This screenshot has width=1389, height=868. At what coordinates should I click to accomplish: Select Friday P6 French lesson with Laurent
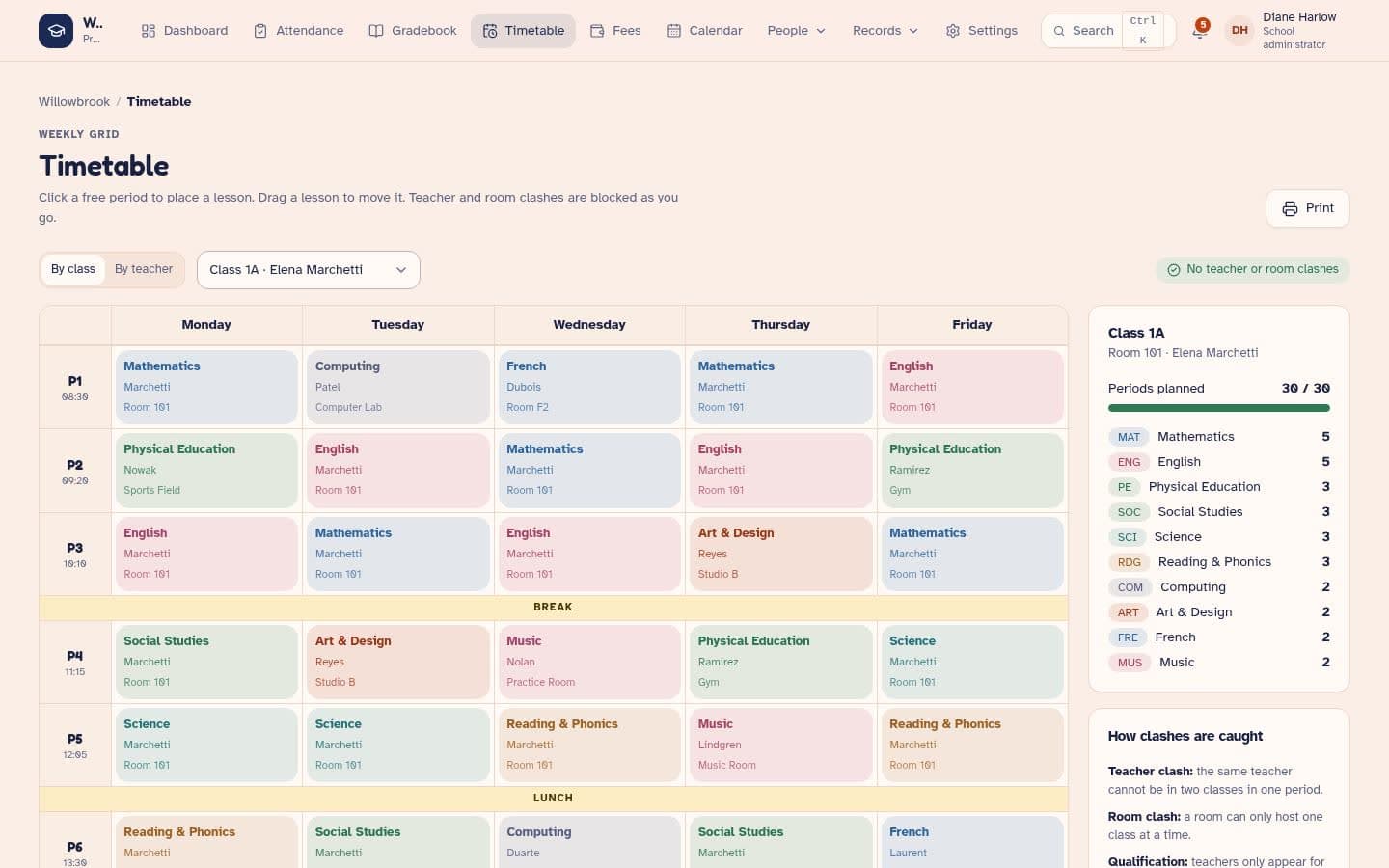tap(972, 842)
